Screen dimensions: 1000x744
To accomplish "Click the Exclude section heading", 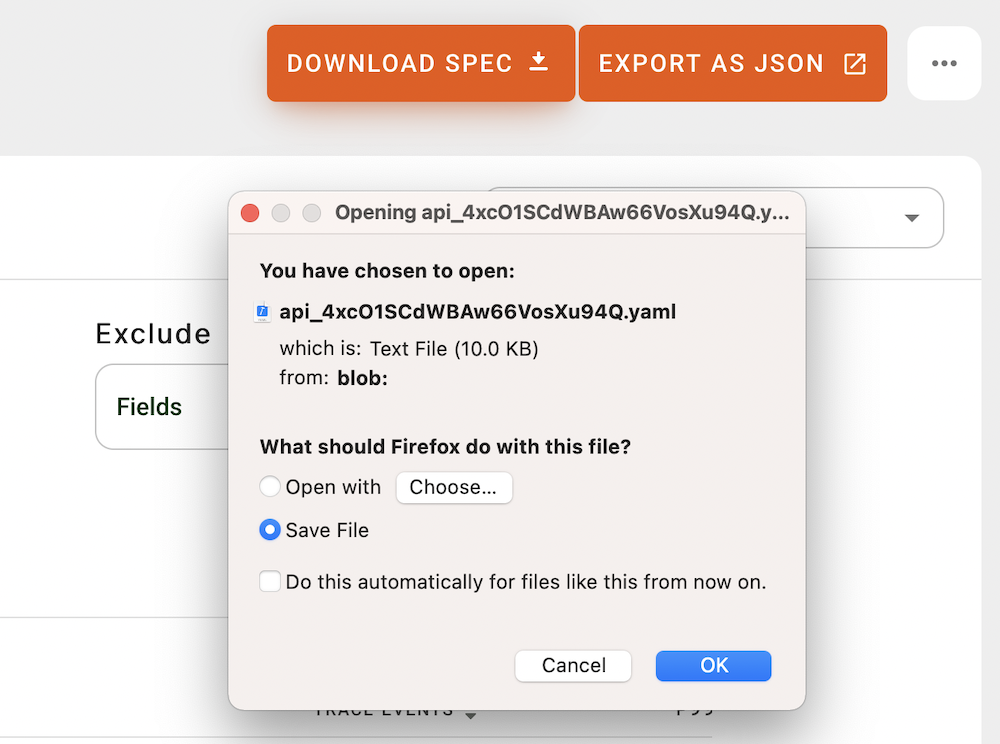I will pos(152,333).
